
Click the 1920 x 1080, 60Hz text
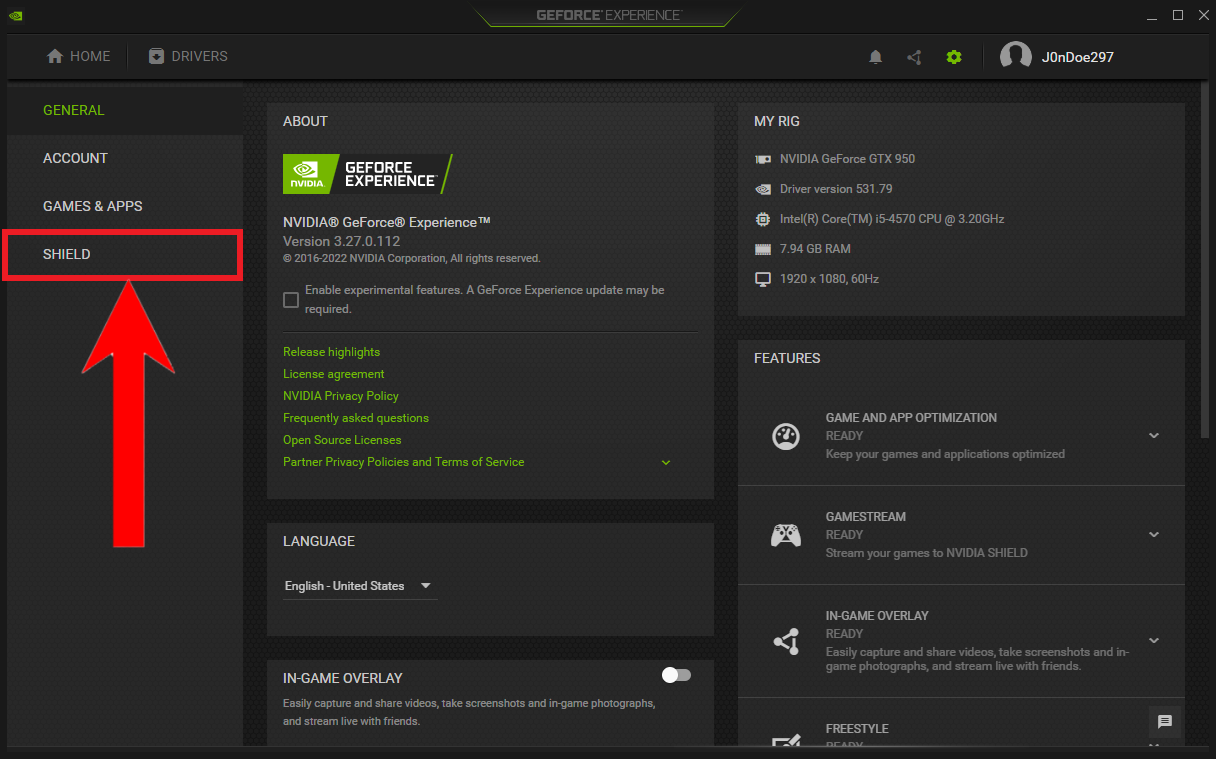coord(829,279)
